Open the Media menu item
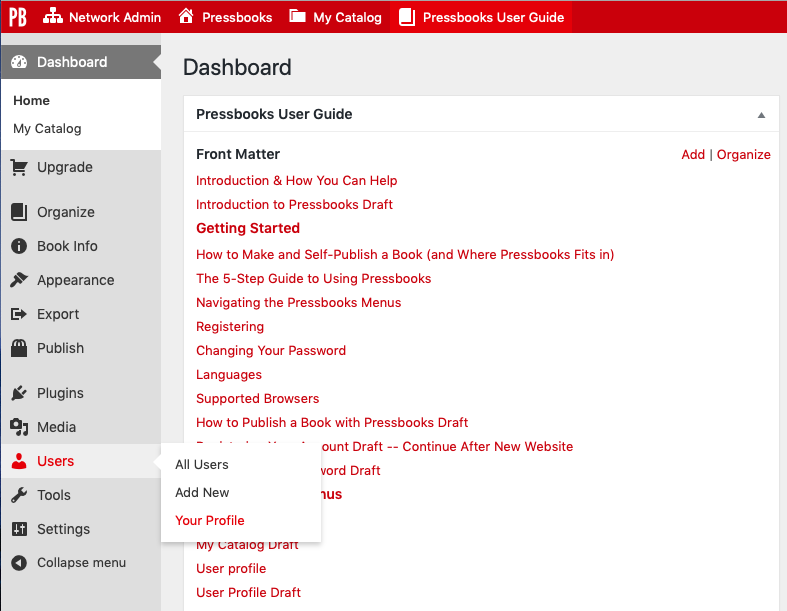The width and height of the screenshot is (787, 611). click(x=81, y=427)
